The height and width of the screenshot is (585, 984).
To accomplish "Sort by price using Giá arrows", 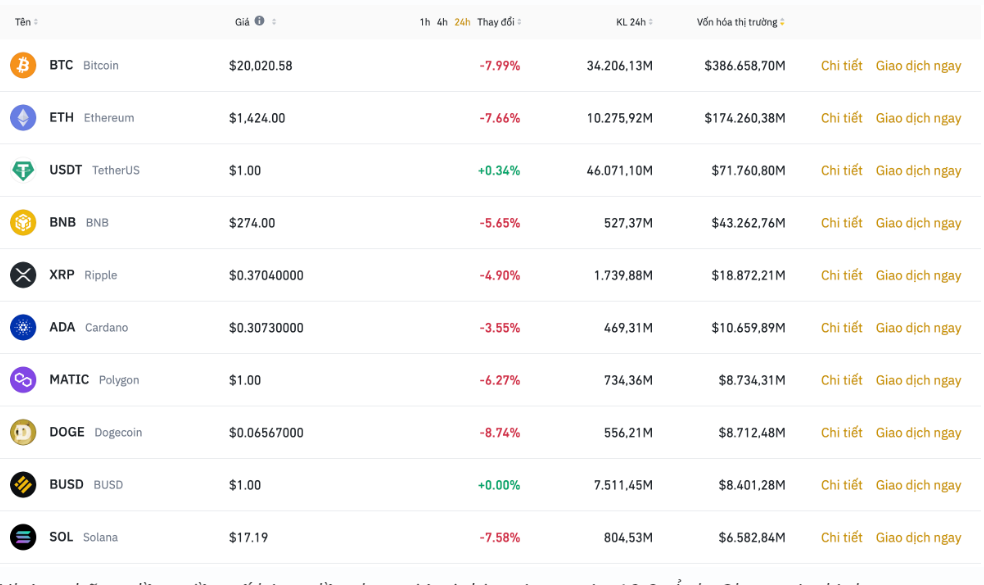I will click(274, 22).
